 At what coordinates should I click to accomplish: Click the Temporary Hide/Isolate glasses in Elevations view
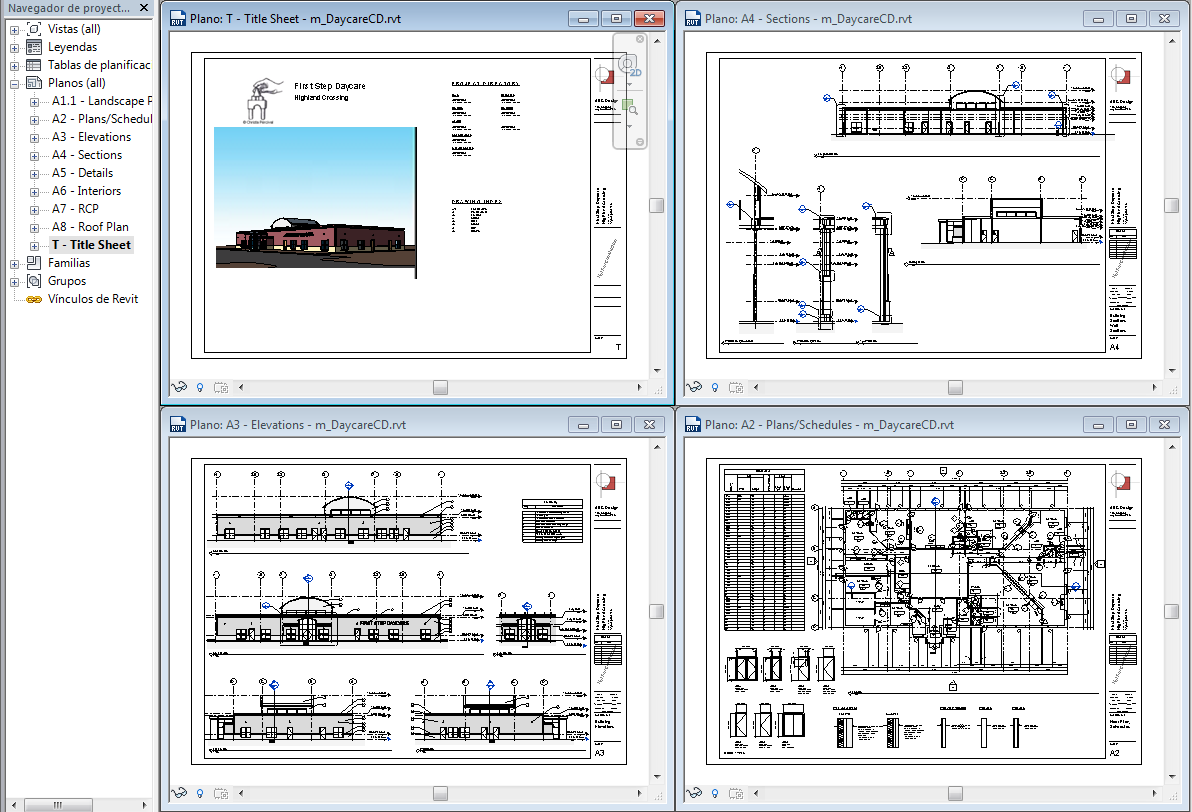click(x=179, y=793)
